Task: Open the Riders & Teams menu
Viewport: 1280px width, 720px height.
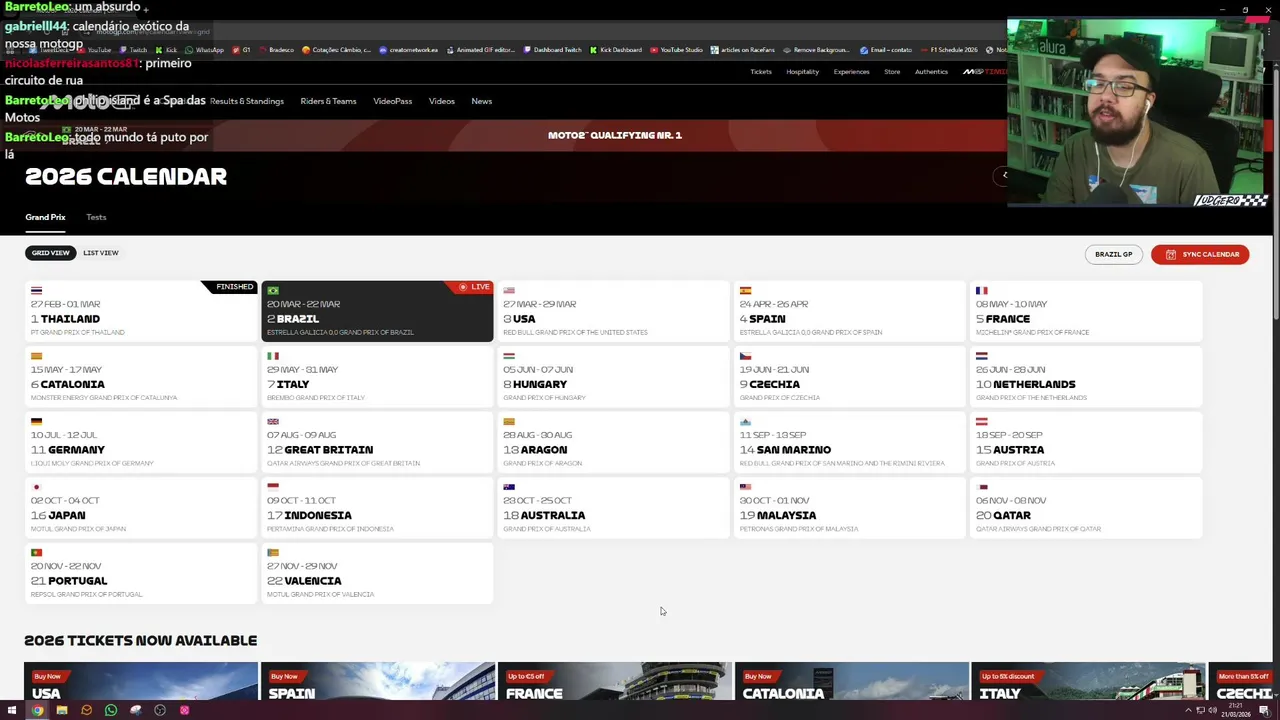Action: [328, 101]
